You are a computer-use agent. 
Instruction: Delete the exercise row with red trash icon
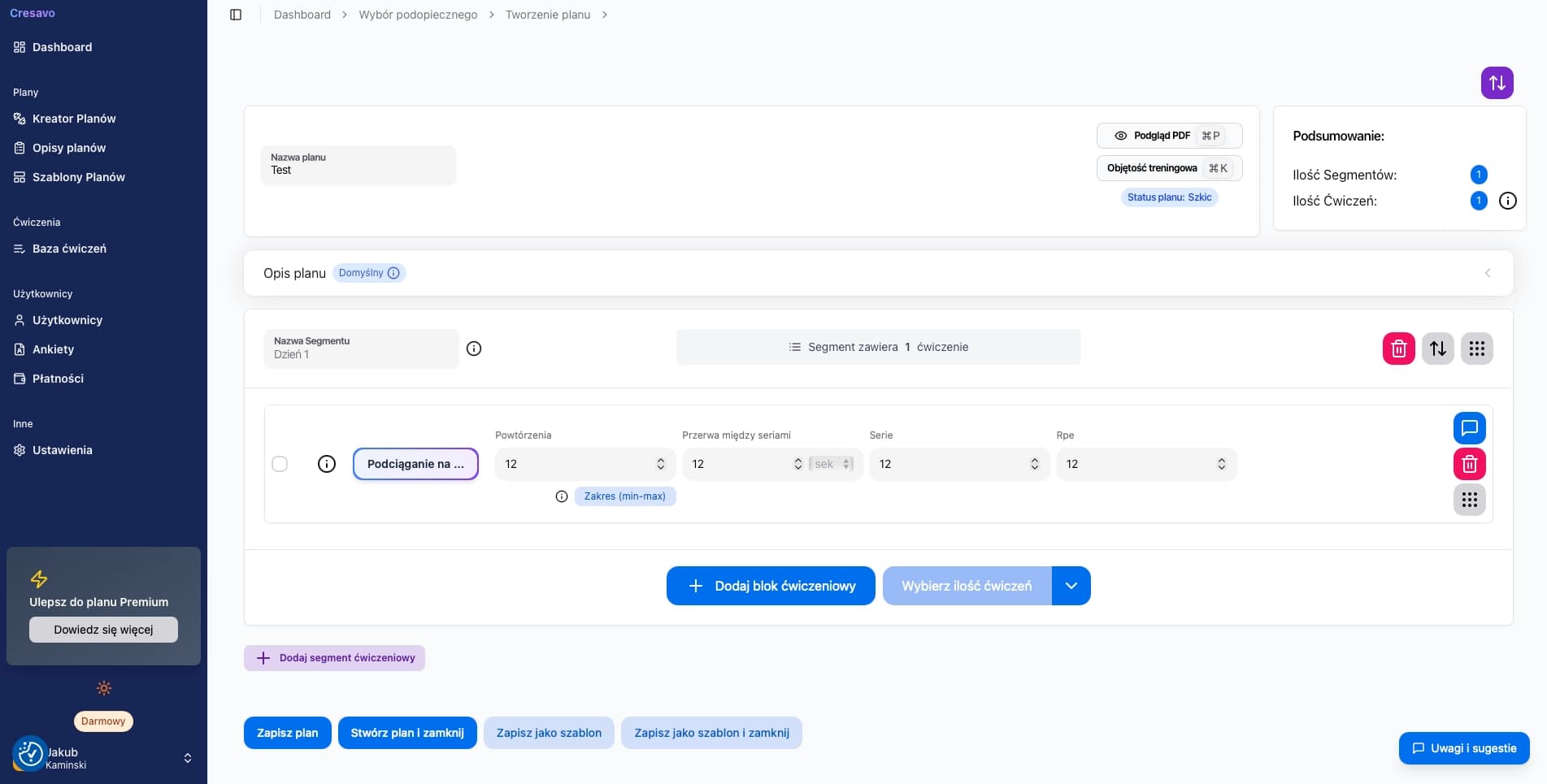click(1469, 464)
